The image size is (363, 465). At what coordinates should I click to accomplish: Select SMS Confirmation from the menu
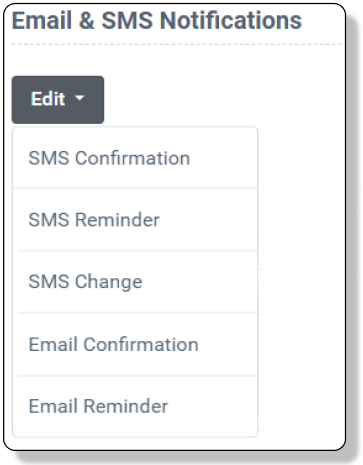point(135,158)
